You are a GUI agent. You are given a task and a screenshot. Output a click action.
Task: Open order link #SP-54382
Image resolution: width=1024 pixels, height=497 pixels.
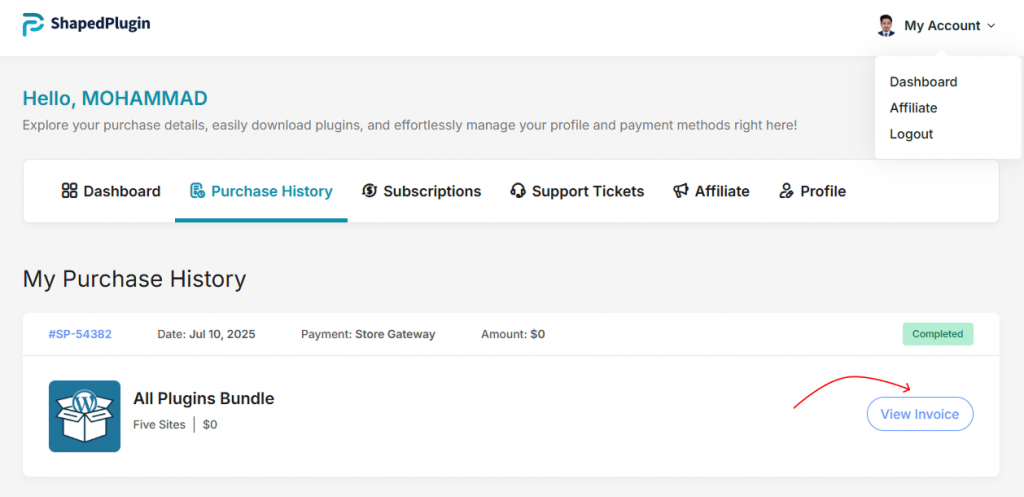(x=80, y=334)
